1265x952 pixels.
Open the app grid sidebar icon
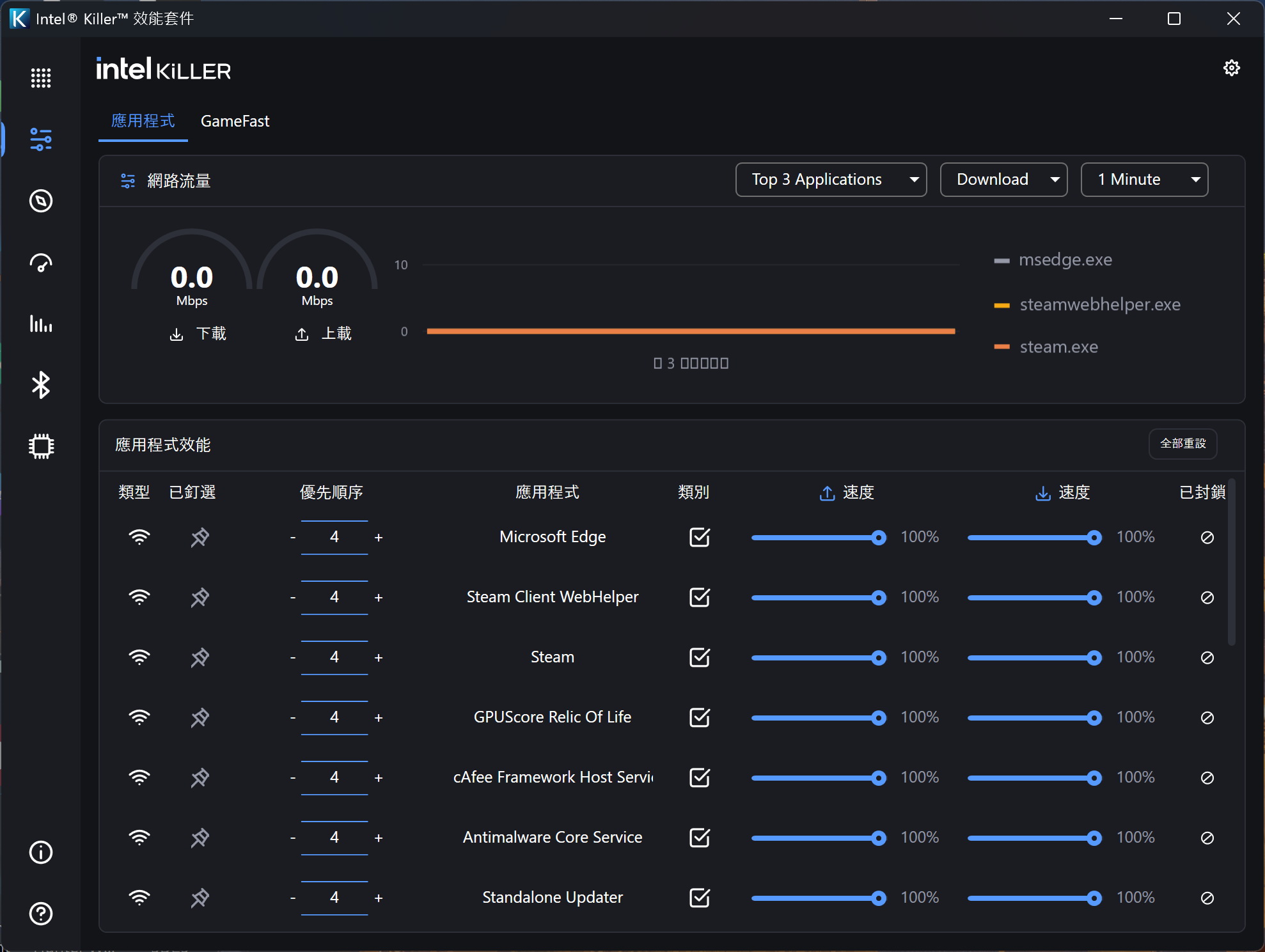pyautogui.click(x=41, y=77)
